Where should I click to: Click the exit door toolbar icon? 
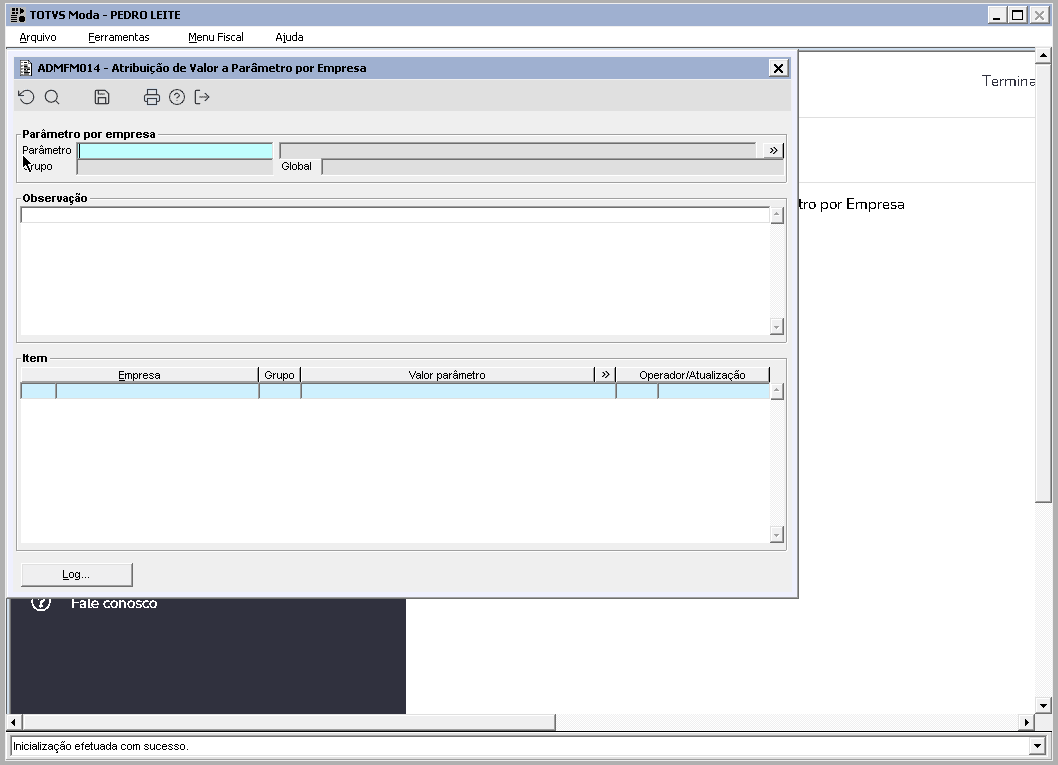tap(202, 97)
